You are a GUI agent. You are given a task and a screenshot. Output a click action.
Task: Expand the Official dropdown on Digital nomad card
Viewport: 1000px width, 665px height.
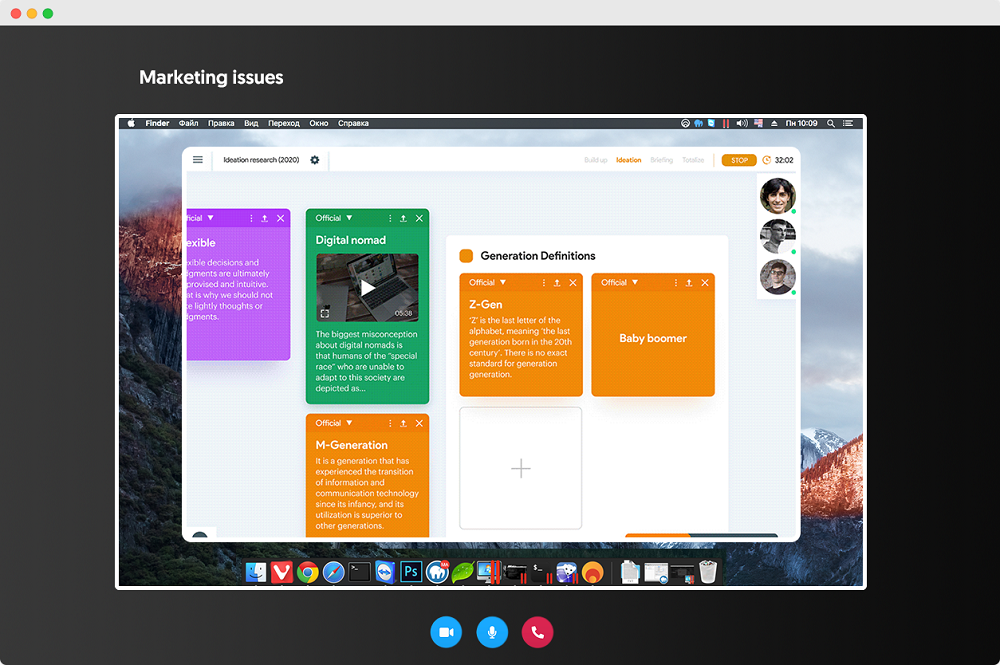(349, 218)
